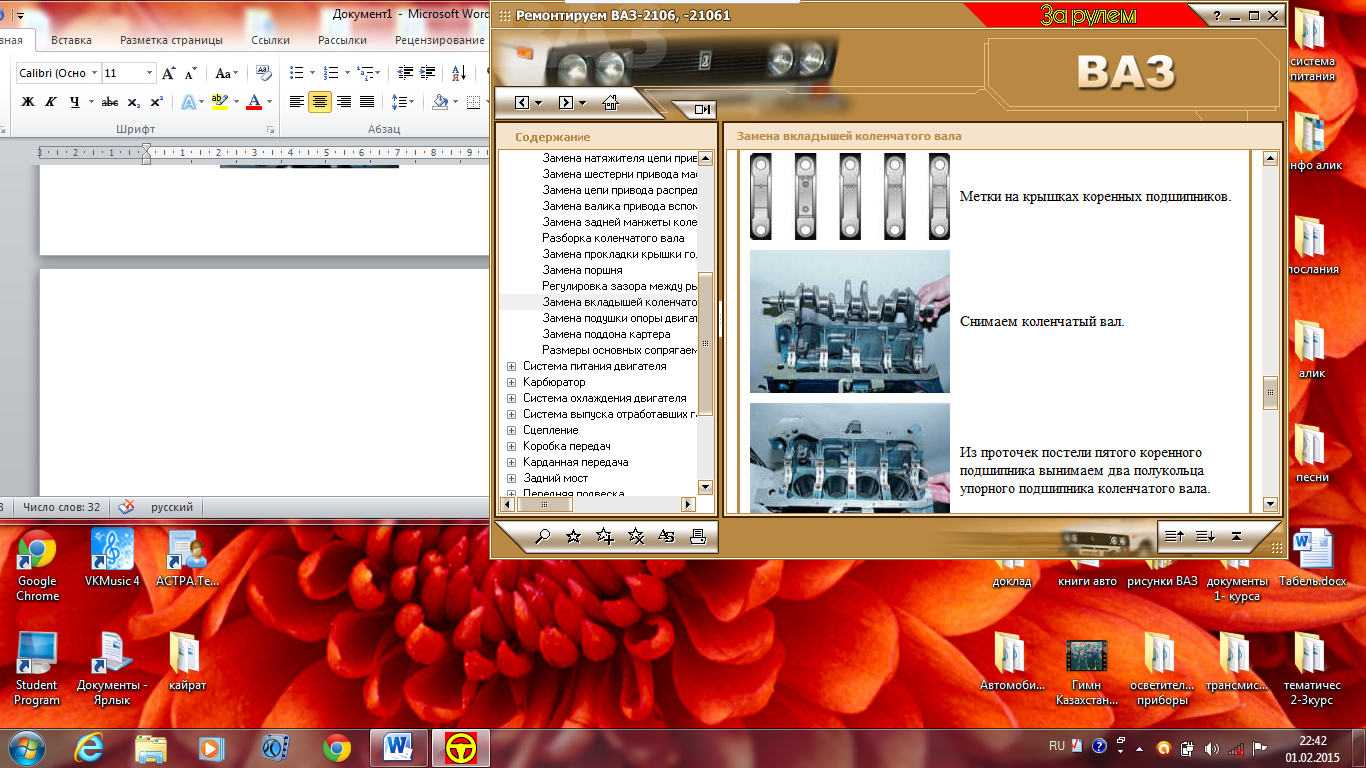
Task: Decrease paragraph indent in Word
Action: pos(405,73)
